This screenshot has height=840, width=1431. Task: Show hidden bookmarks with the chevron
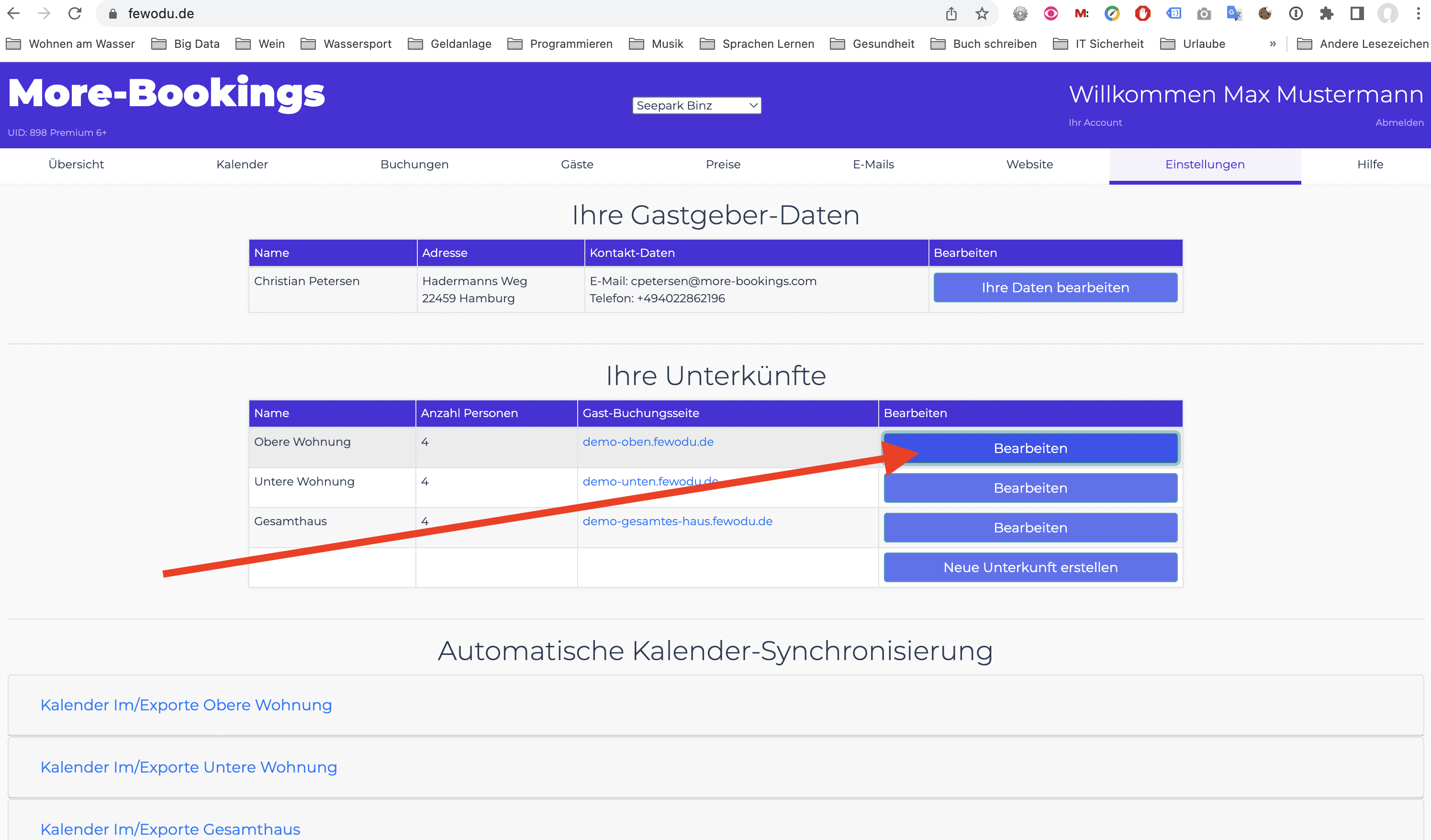1273,44
